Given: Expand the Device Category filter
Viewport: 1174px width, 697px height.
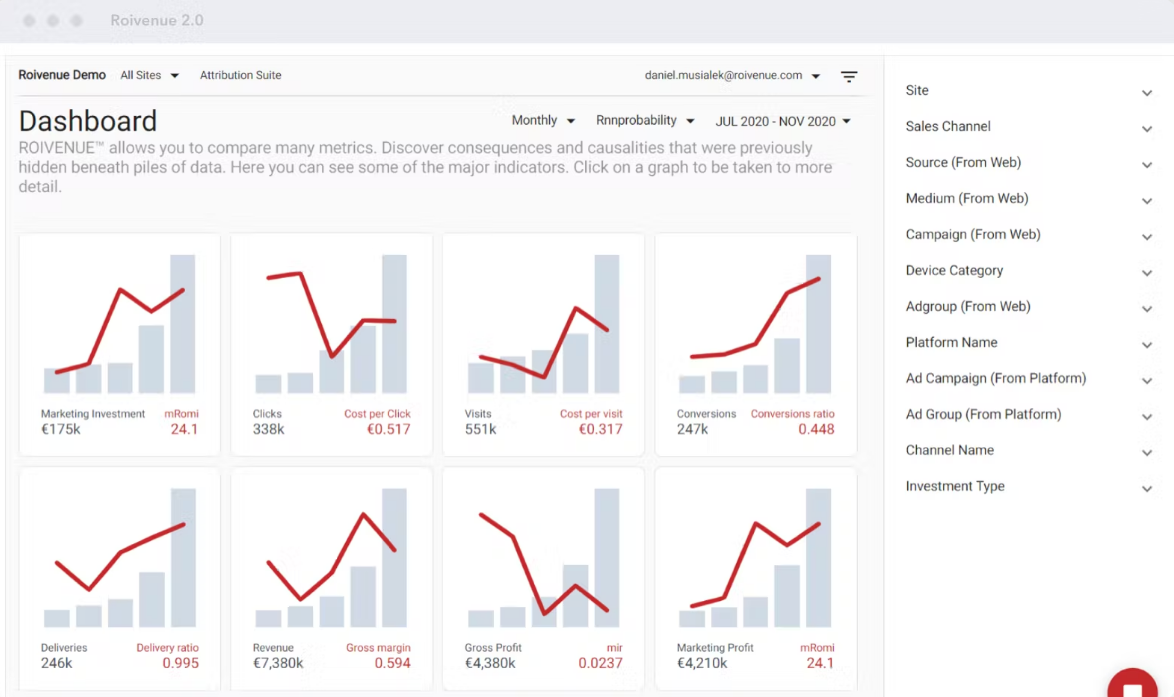Looking at the screenshot, I should (1147, 272).
